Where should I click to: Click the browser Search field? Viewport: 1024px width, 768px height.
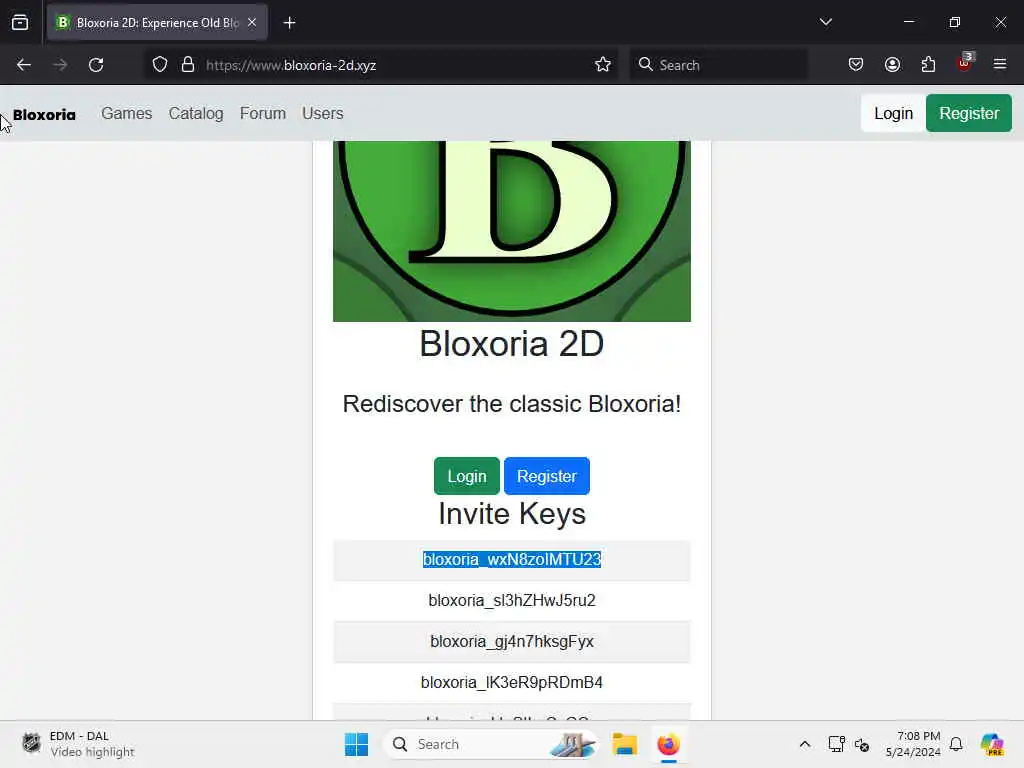click(718, 65)
